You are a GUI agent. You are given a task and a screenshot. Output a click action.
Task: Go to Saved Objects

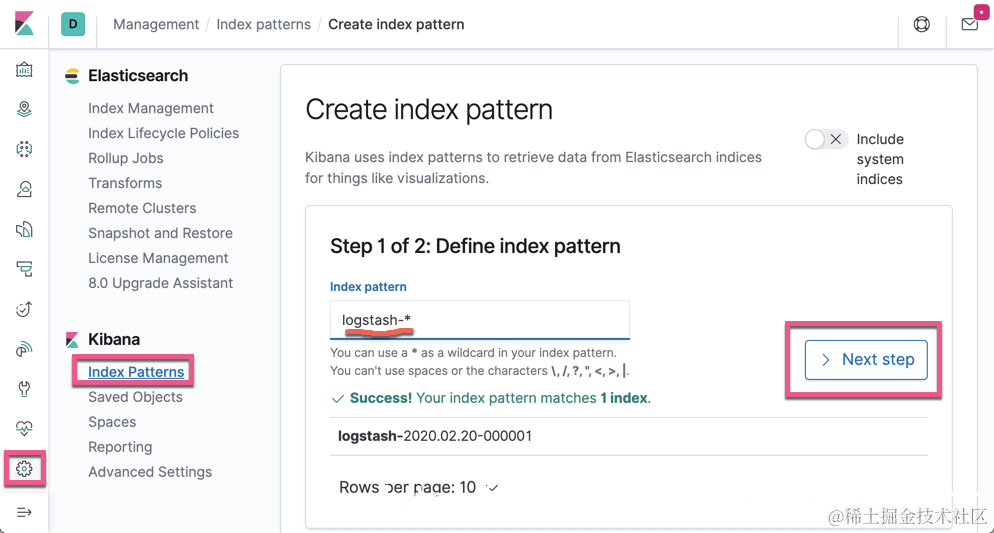point(135,397)
